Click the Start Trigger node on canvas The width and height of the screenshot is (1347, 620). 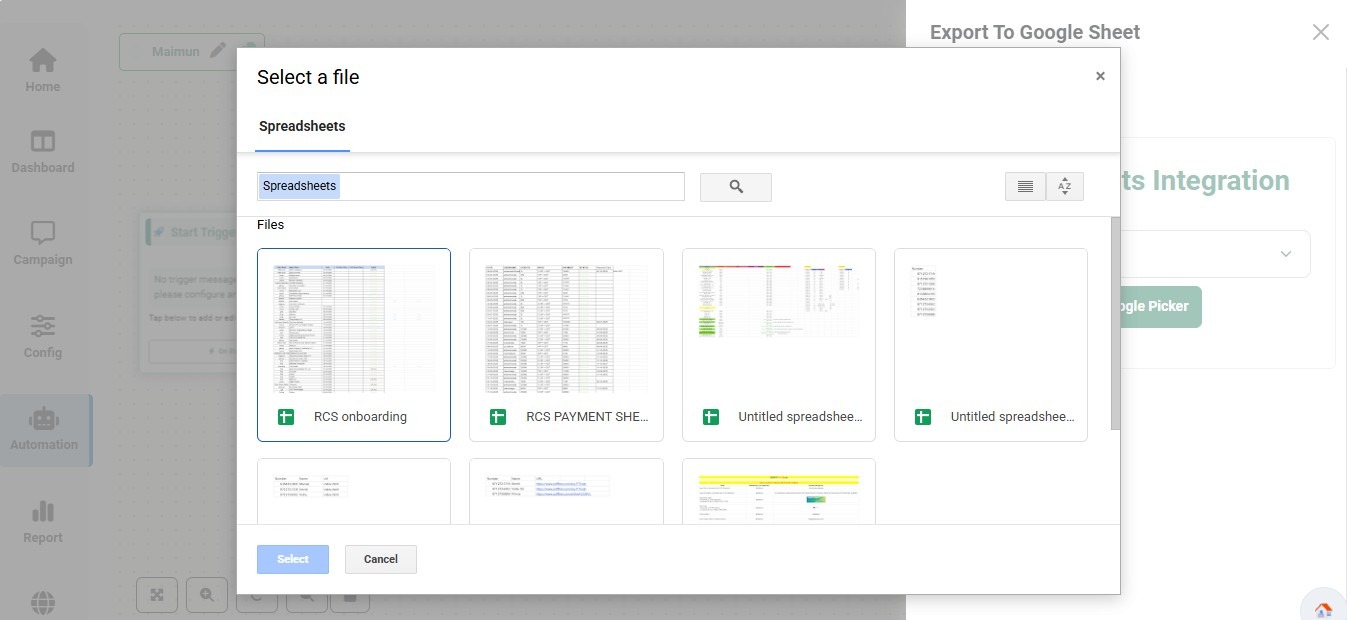click(x=191, y=292)
